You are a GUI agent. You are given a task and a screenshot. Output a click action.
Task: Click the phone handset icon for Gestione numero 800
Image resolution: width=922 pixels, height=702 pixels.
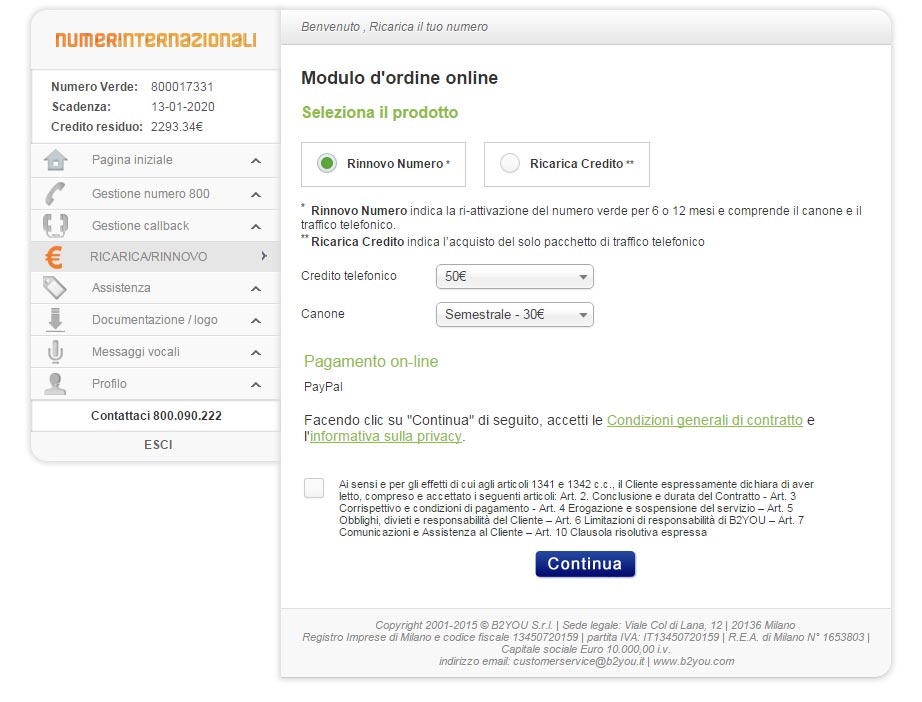tap(55, 193)
